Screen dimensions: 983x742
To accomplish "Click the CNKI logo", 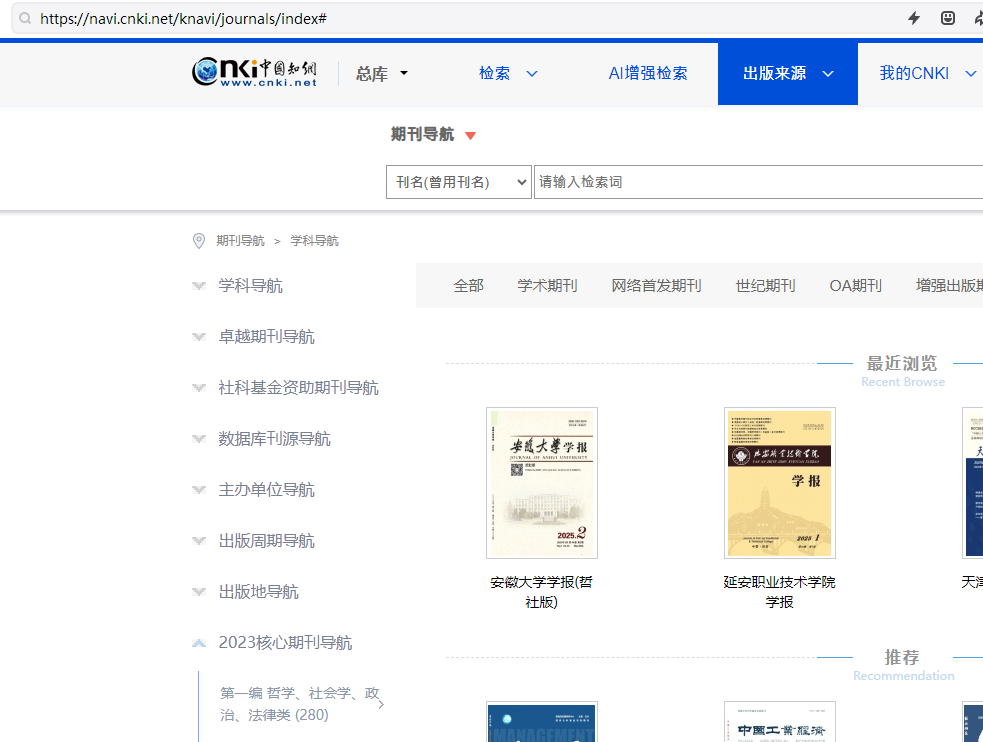I will tap(255, 72).
